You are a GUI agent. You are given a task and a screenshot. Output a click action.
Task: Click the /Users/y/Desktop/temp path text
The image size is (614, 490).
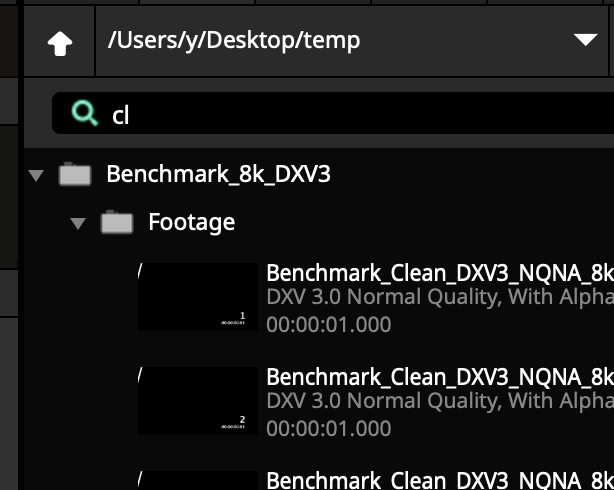click(233, 41)
